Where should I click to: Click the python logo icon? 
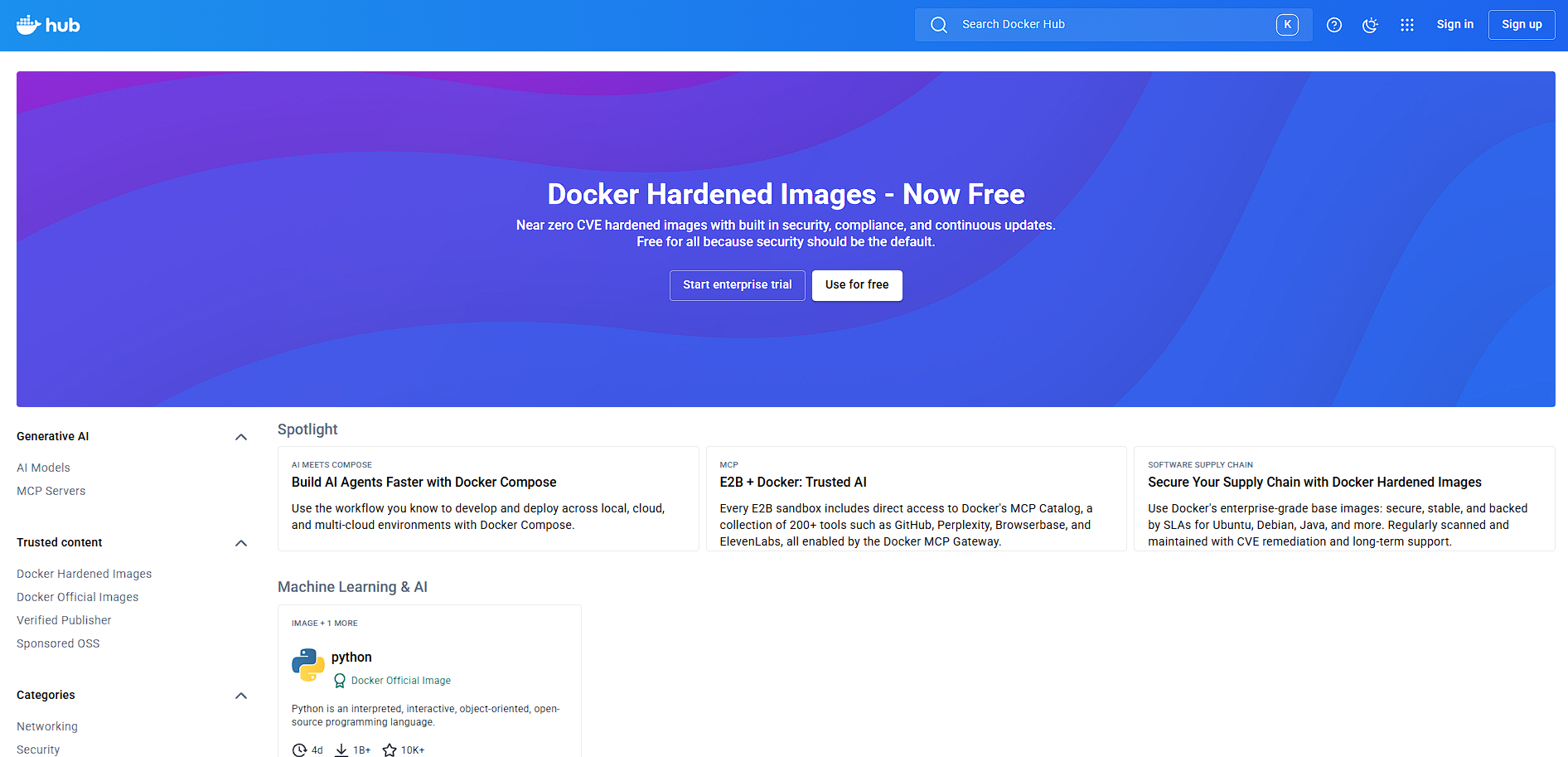pos(307,665)
